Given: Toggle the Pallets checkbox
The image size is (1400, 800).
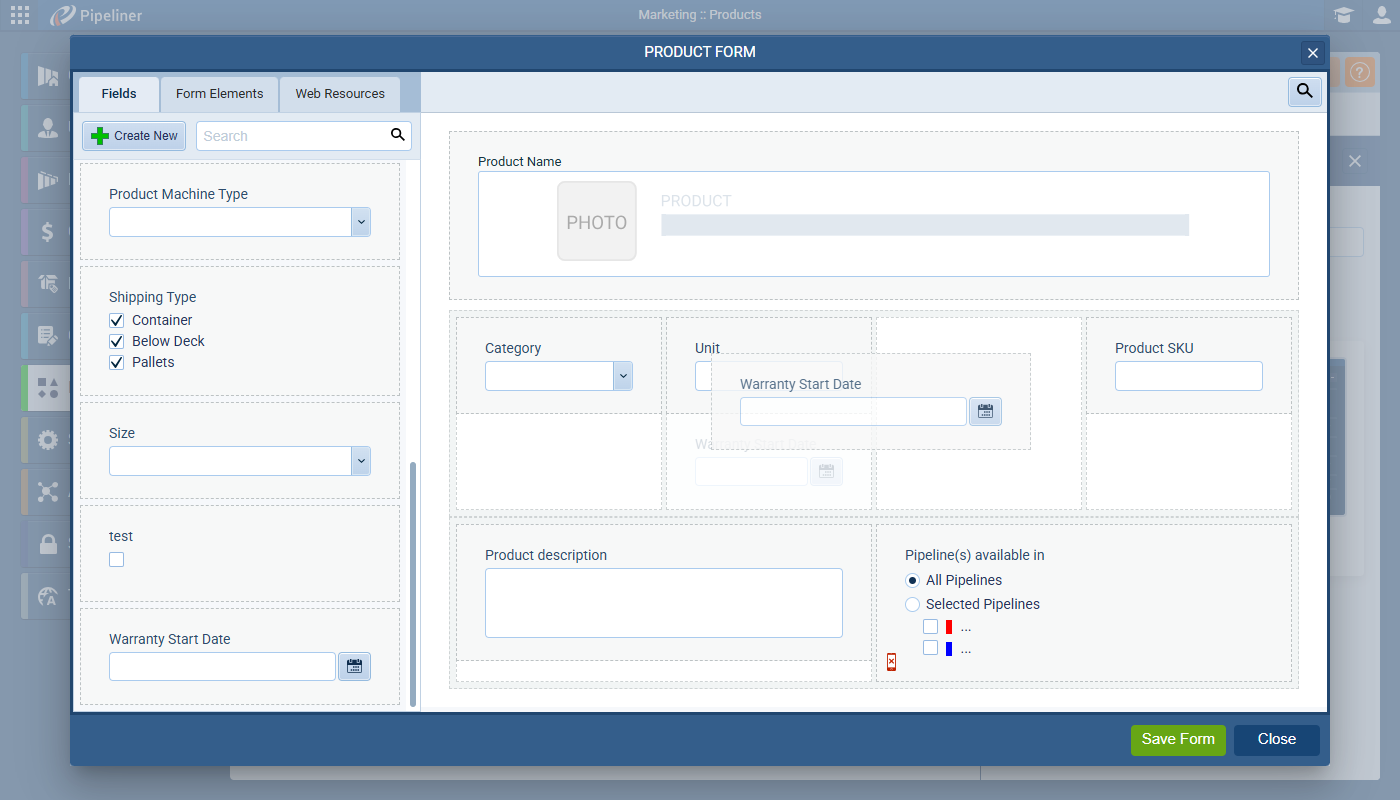Looking at the screenshot, I should (117, 362).
